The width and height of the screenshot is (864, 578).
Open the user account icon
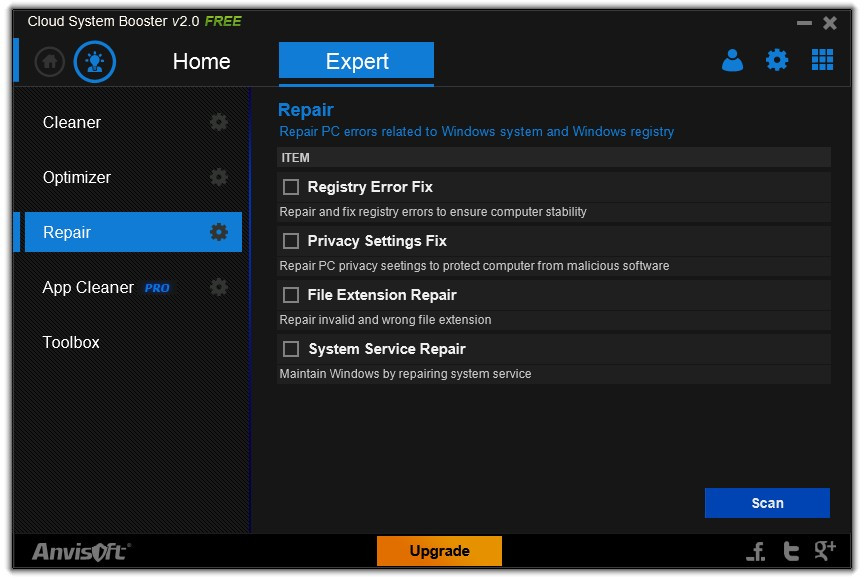coord(732,60)
